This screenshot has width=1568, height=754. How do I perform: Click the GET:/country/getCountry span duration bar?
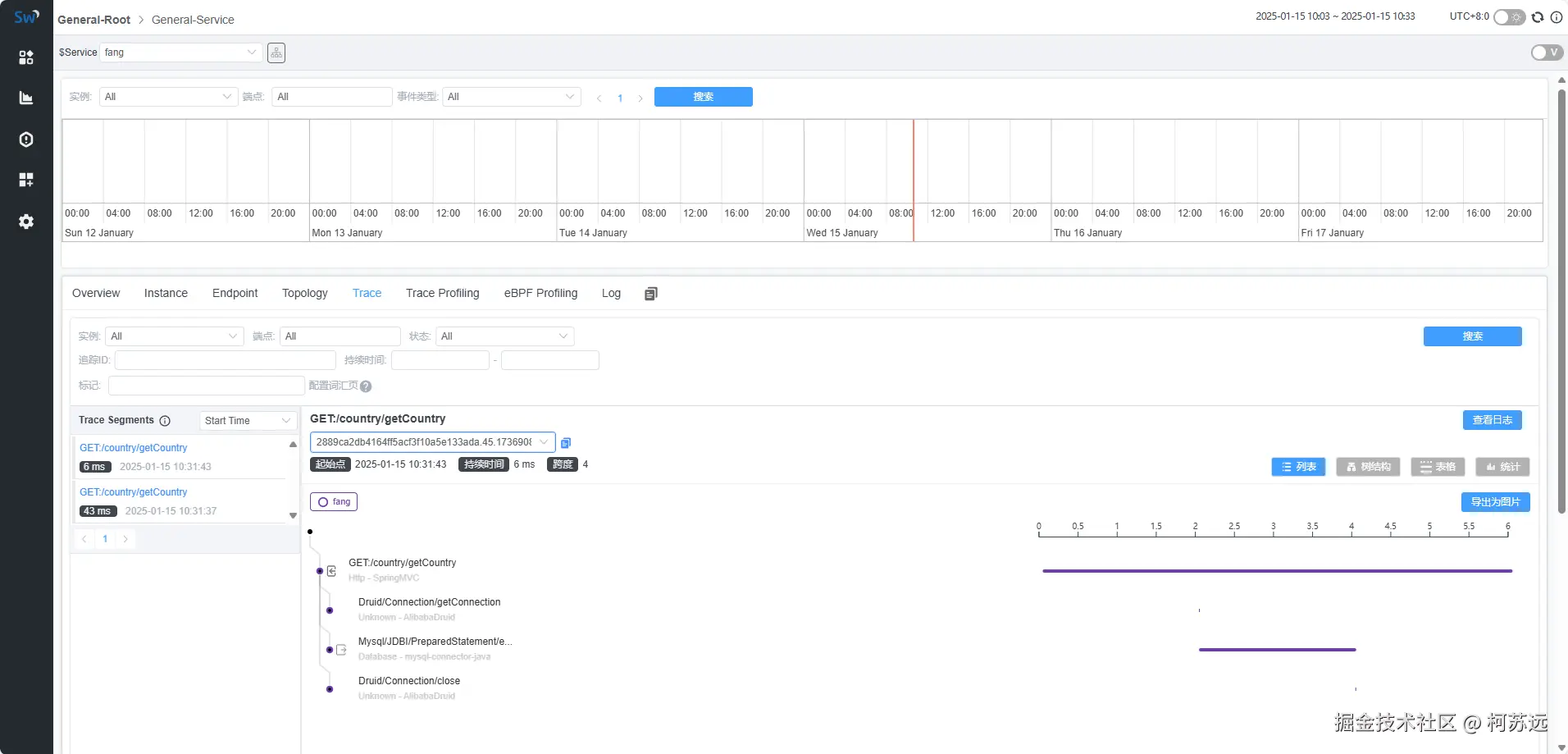[x=1277, y=571]
